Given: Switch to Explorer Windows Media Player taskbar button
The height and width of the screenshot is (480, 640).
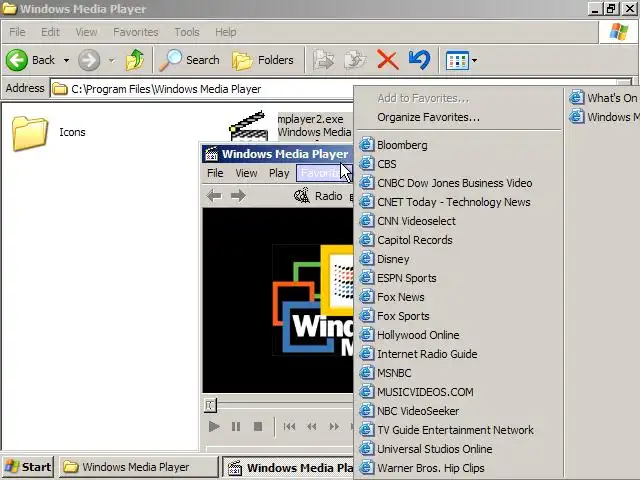Looking at the screenshot, I should coord(139,467).
